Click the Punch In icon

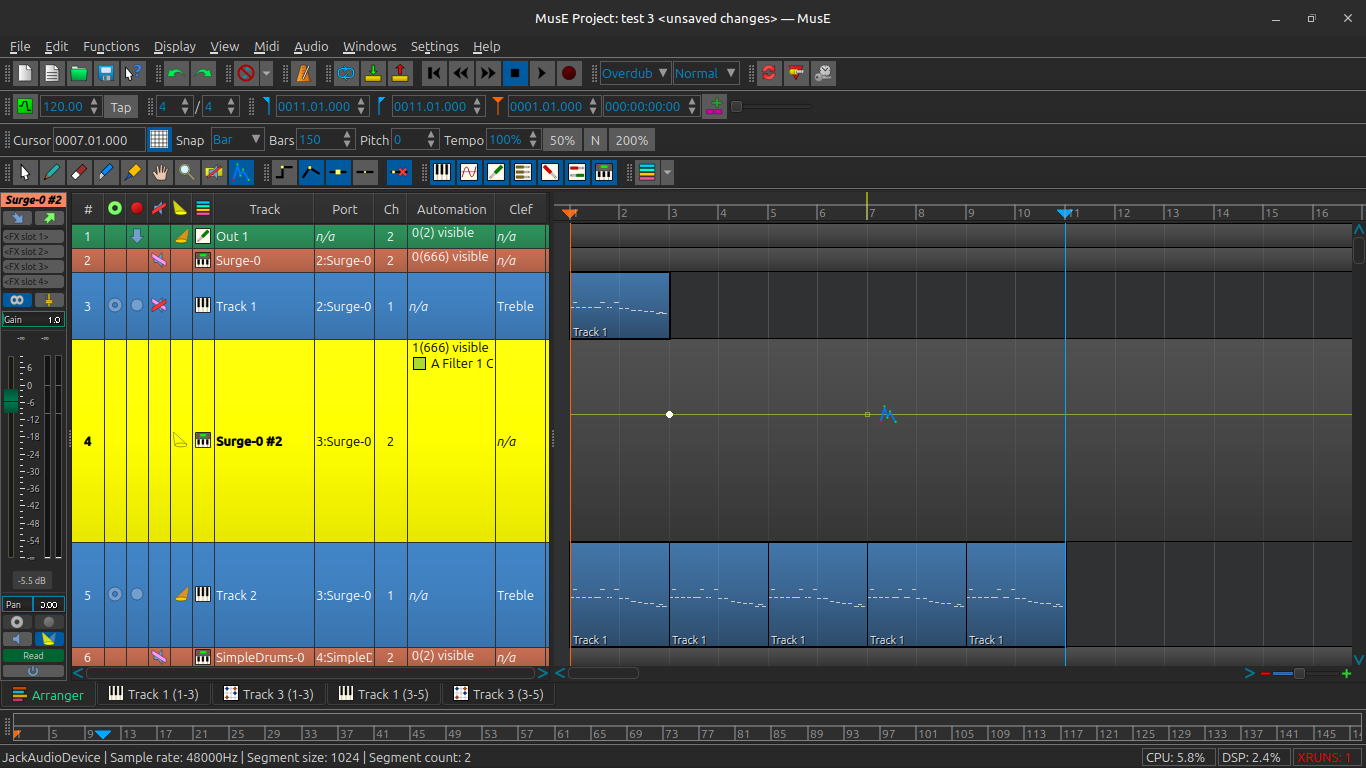[373, 73]
